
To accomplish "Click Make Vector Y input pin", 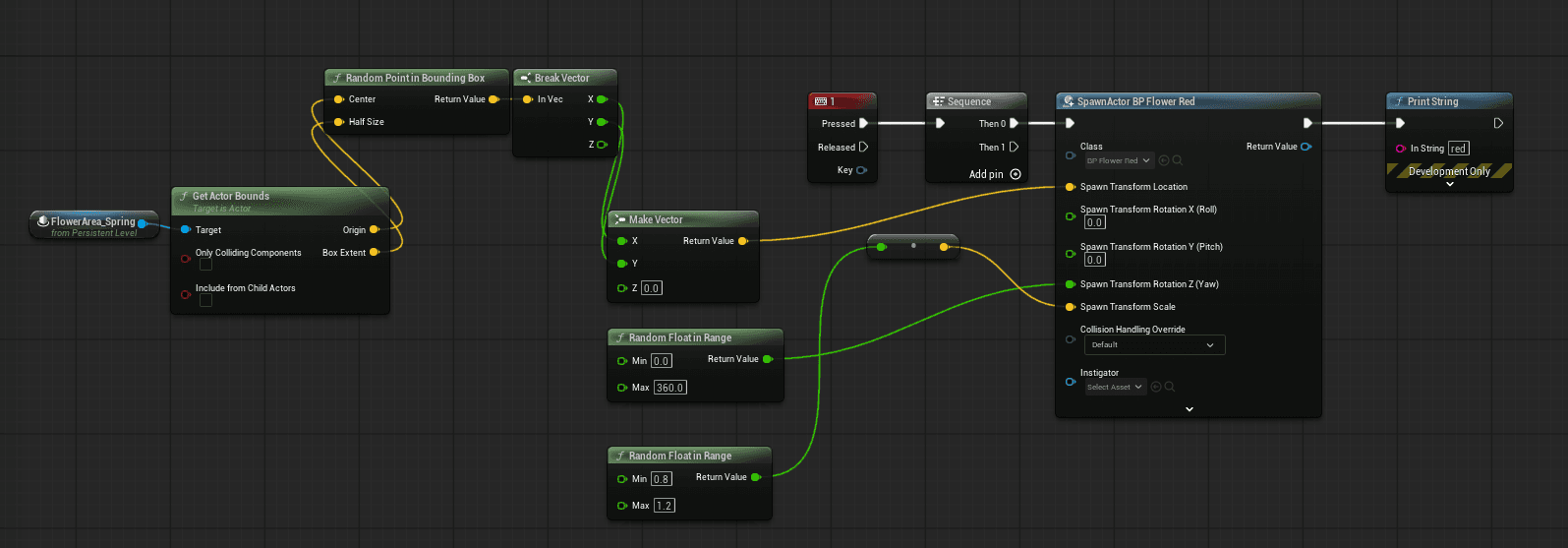I will pyautogui.click(x=621, y=264).
